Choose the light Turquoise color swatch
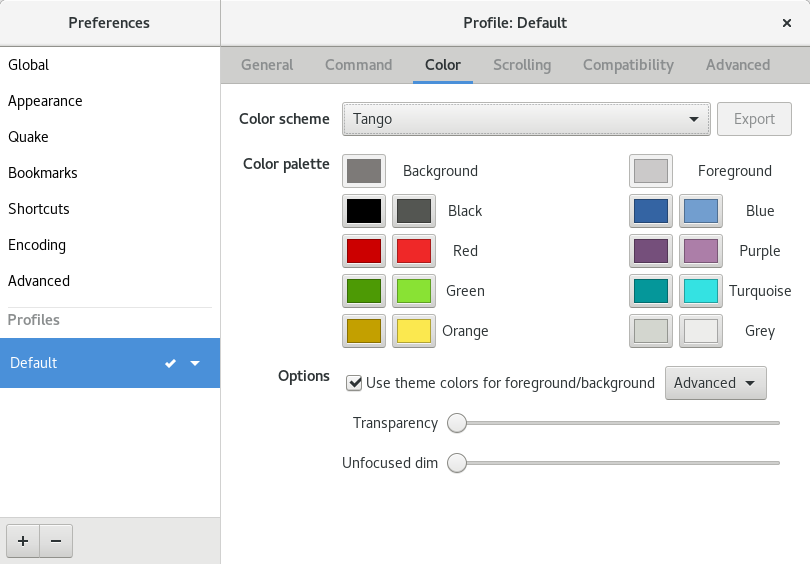 pos(701,291)
